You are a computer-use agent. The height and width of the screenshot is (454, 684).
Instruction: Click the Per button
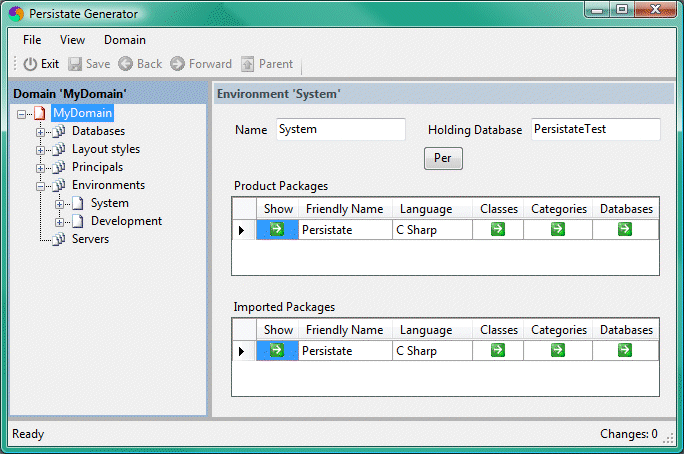click(443, 159)
